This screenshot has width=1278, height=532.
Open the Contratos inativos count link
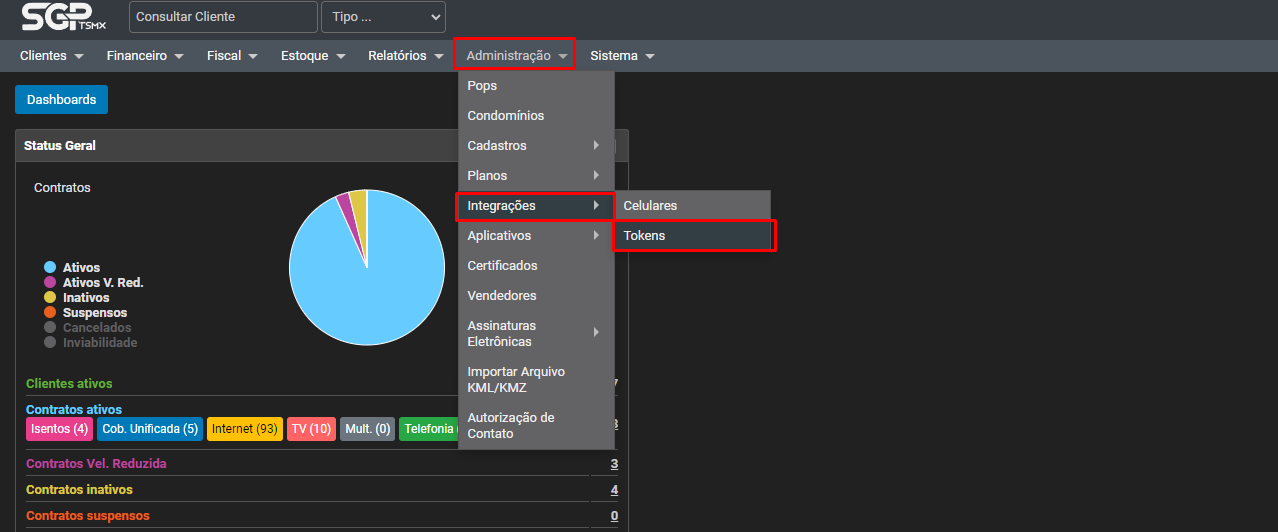point(614,490)
